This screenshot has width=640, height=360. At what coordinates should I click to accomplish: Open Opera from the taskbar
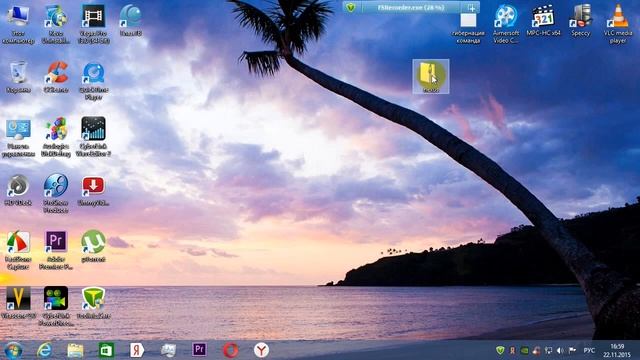[231, 350]
